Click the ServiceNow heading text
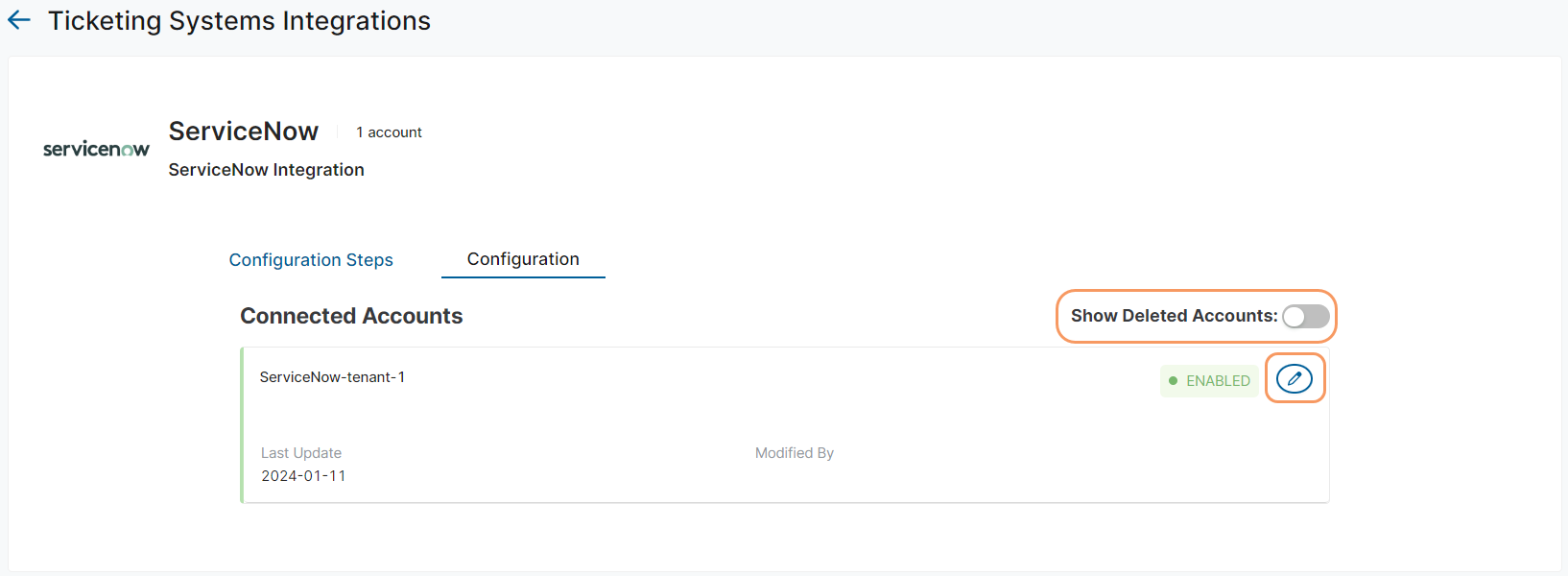This screenshot has height=576, width=1568. click(x=244, y=132)
